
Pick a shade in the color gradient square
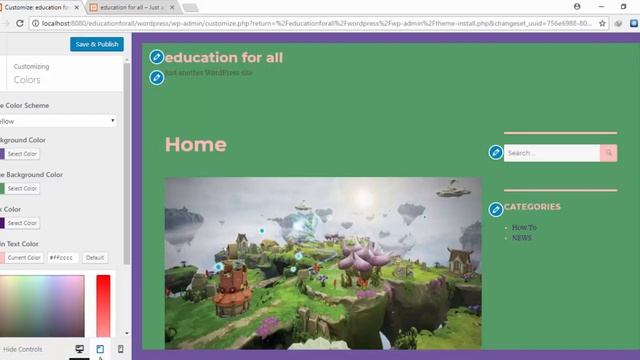pos(42,306)
